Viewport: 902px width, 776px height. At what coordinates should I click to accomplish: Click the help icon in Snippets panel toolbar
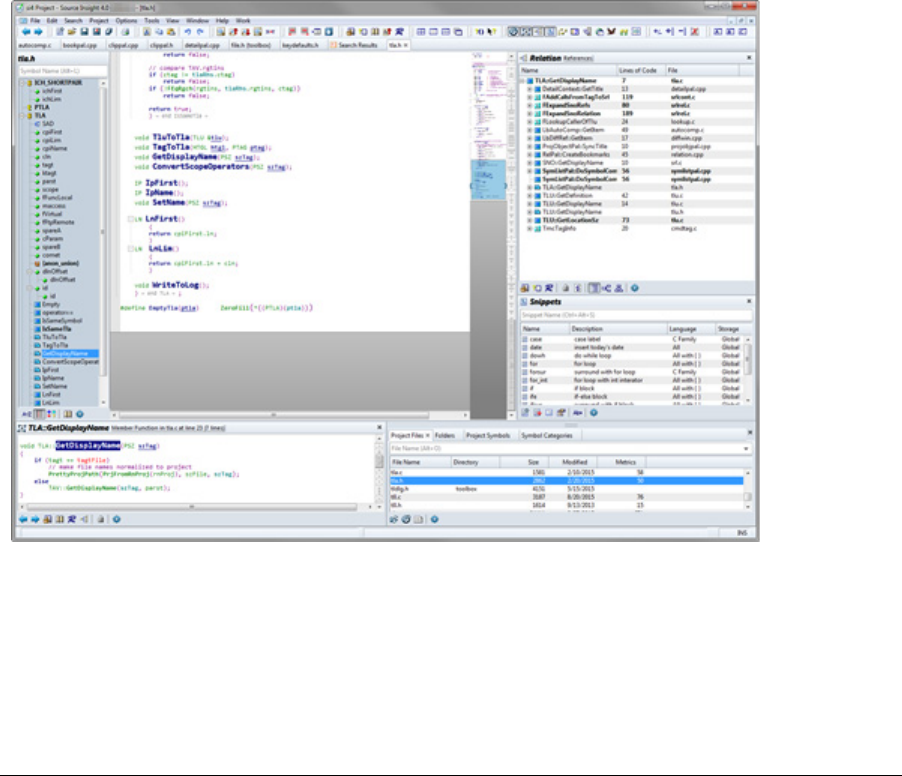(x=593, y=411)
